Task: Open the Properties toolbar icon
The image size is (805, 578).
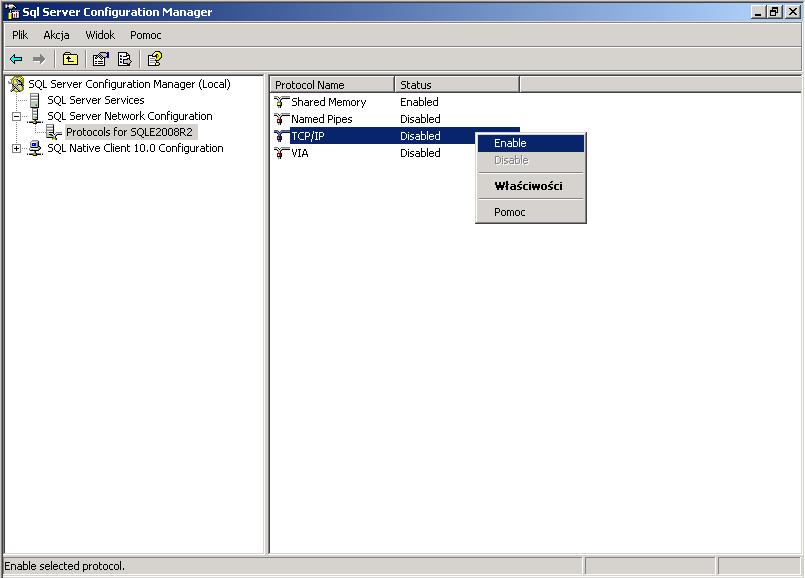Action: click(101, 60)
